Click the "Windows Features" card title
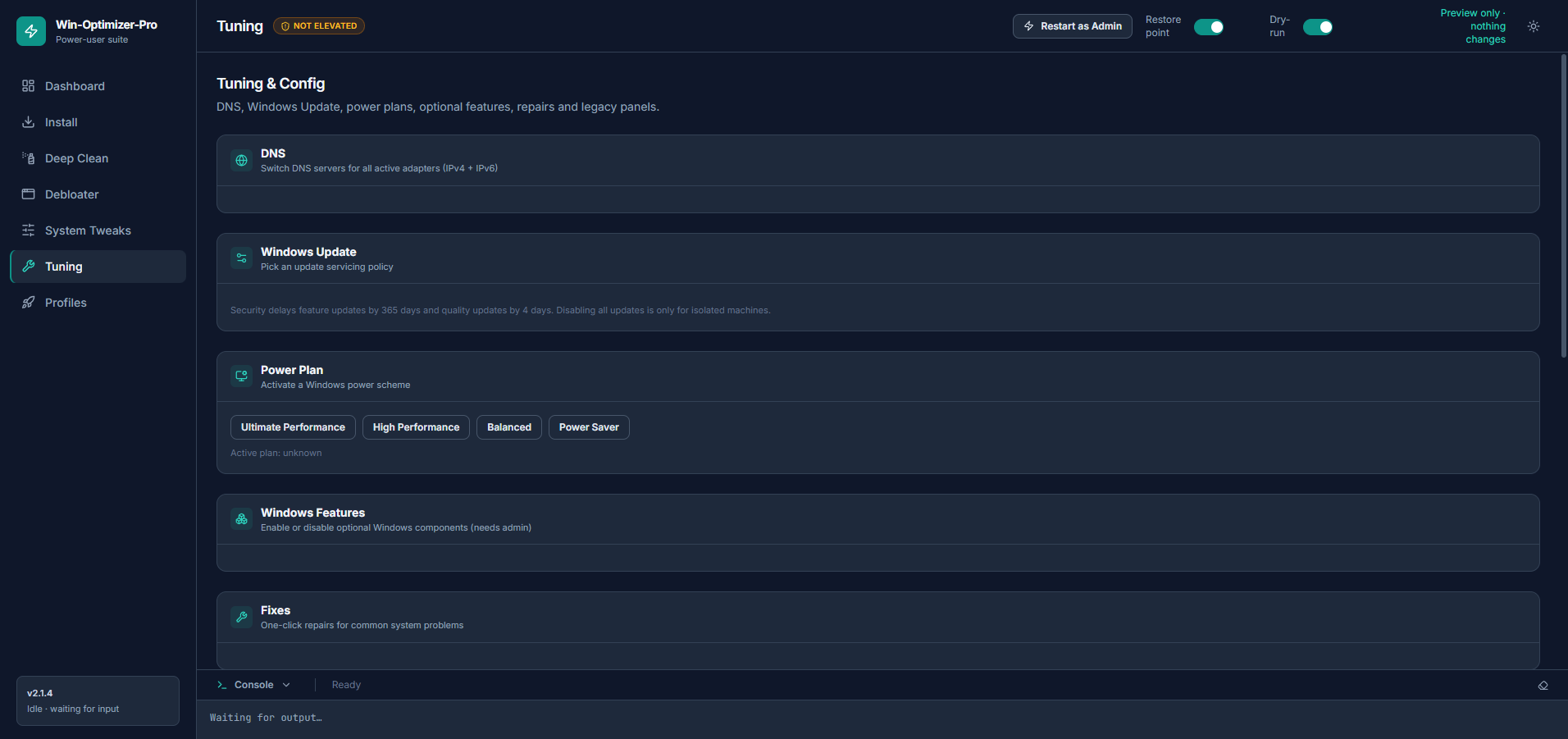Image resolution: width=1568 pixels, height=739 pixels. [312, 513]
